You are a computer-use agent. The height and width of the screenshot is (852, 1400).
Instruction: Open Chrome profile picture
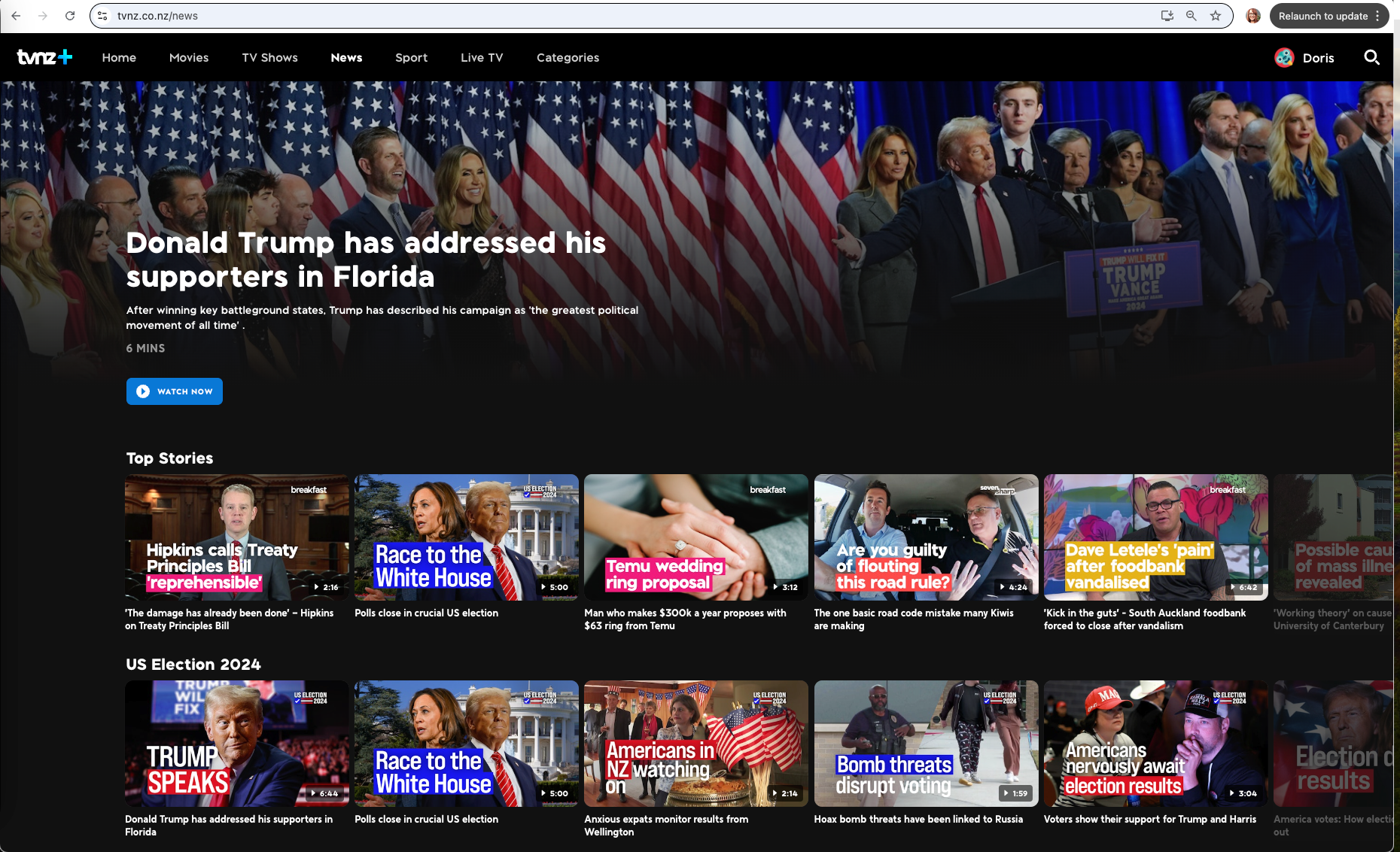pos(1253,16)
